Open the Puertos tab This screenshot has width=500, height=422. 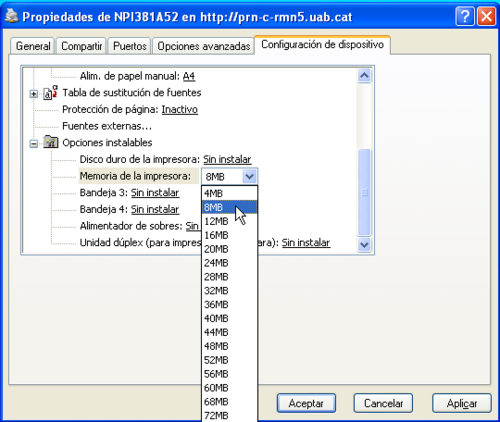130,46
